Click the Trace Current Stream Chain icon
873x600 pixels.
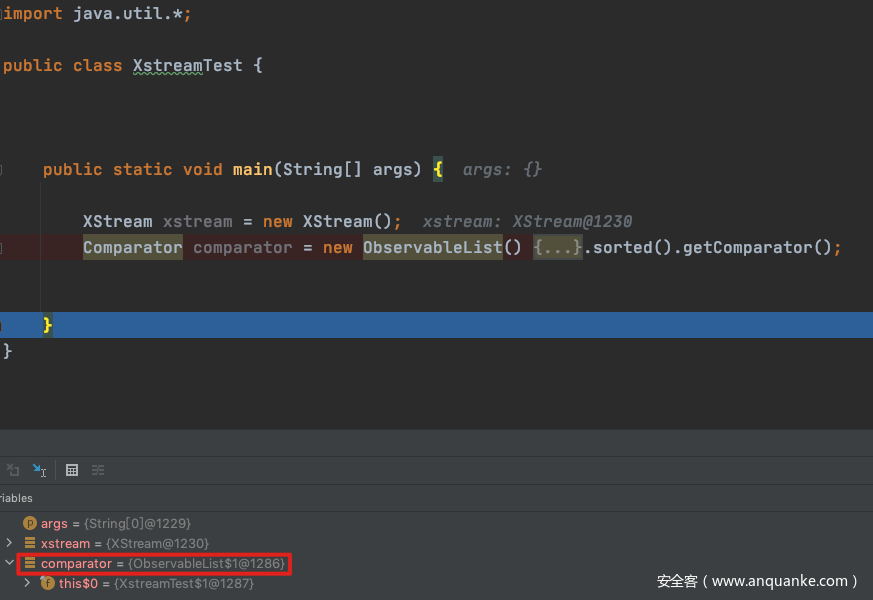tap(98, 470)
